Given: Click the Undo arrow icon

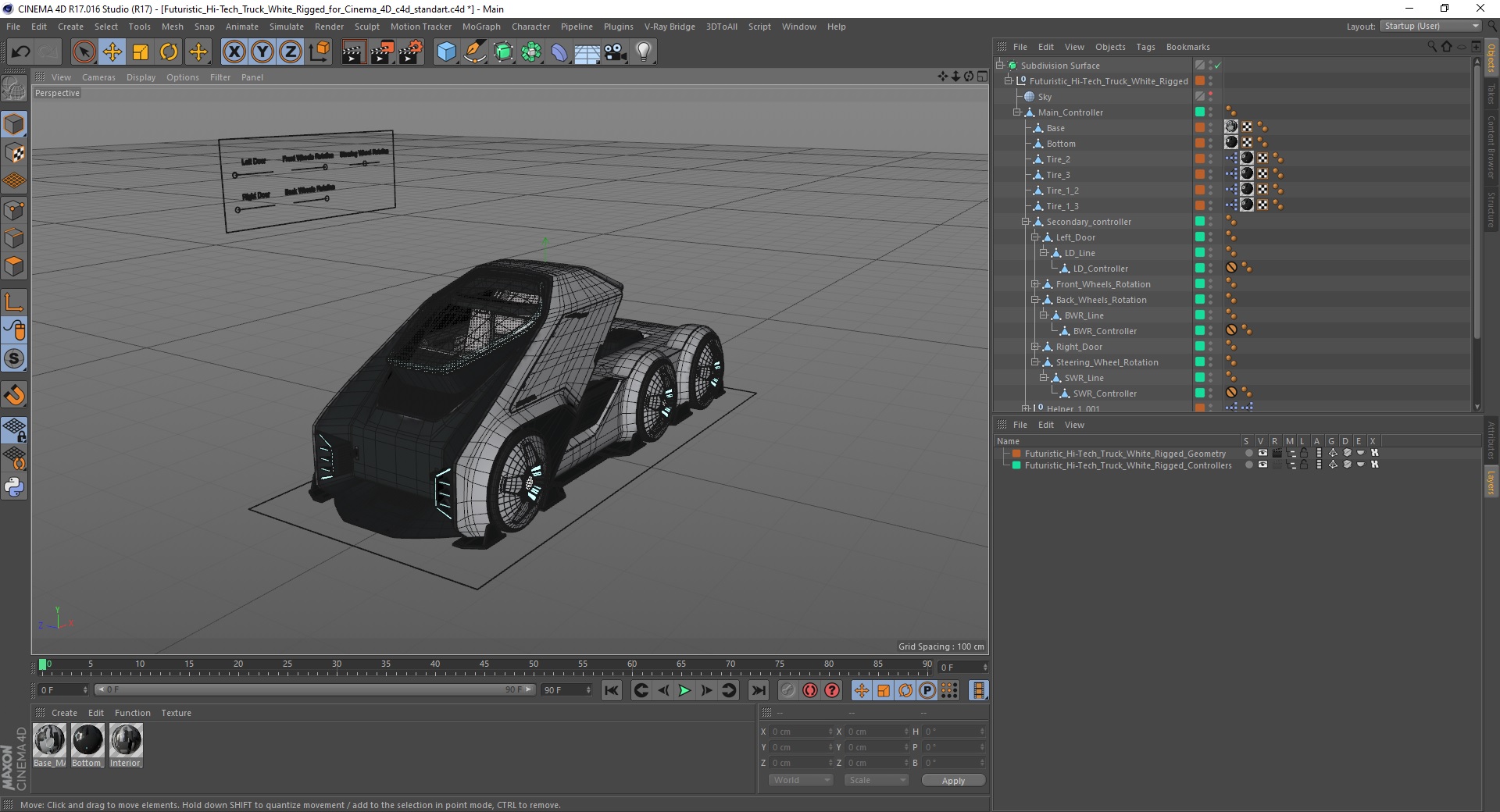Looking at the screenshot, I should (x=21, y=52).
